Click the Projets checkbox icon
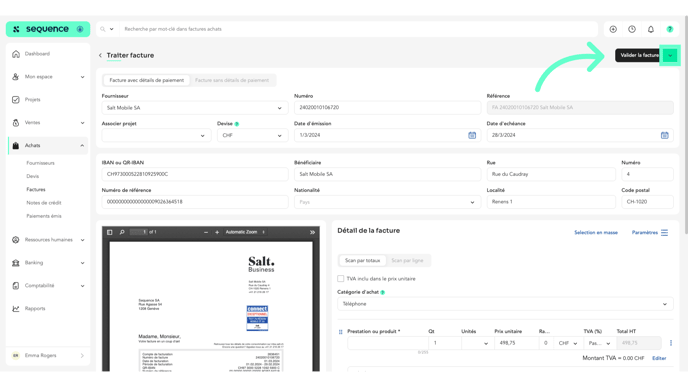Viewport: 688px width, 387px height. (x=16, y=100)
